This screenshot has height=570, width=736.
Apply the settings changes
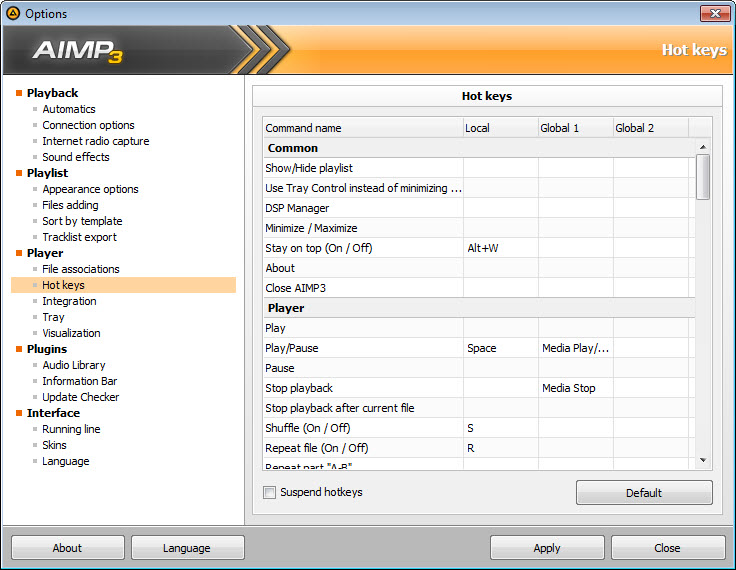[547, 548]
